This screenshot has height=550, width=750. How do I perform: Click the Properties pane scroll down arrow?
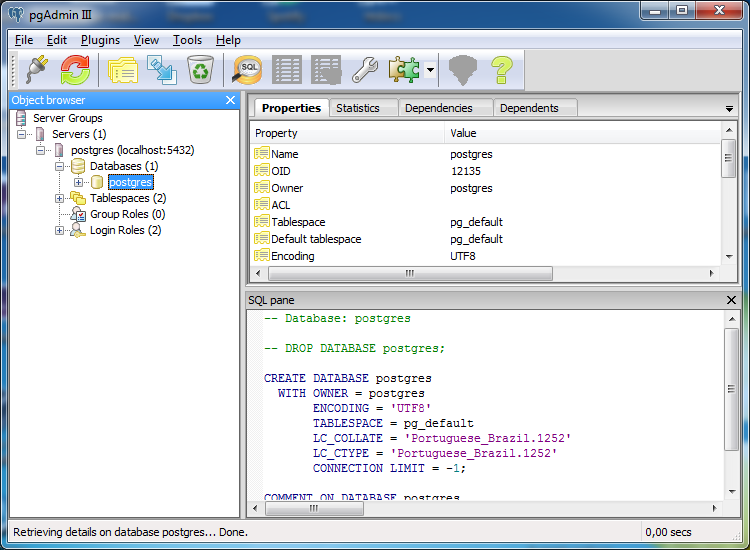729,257
